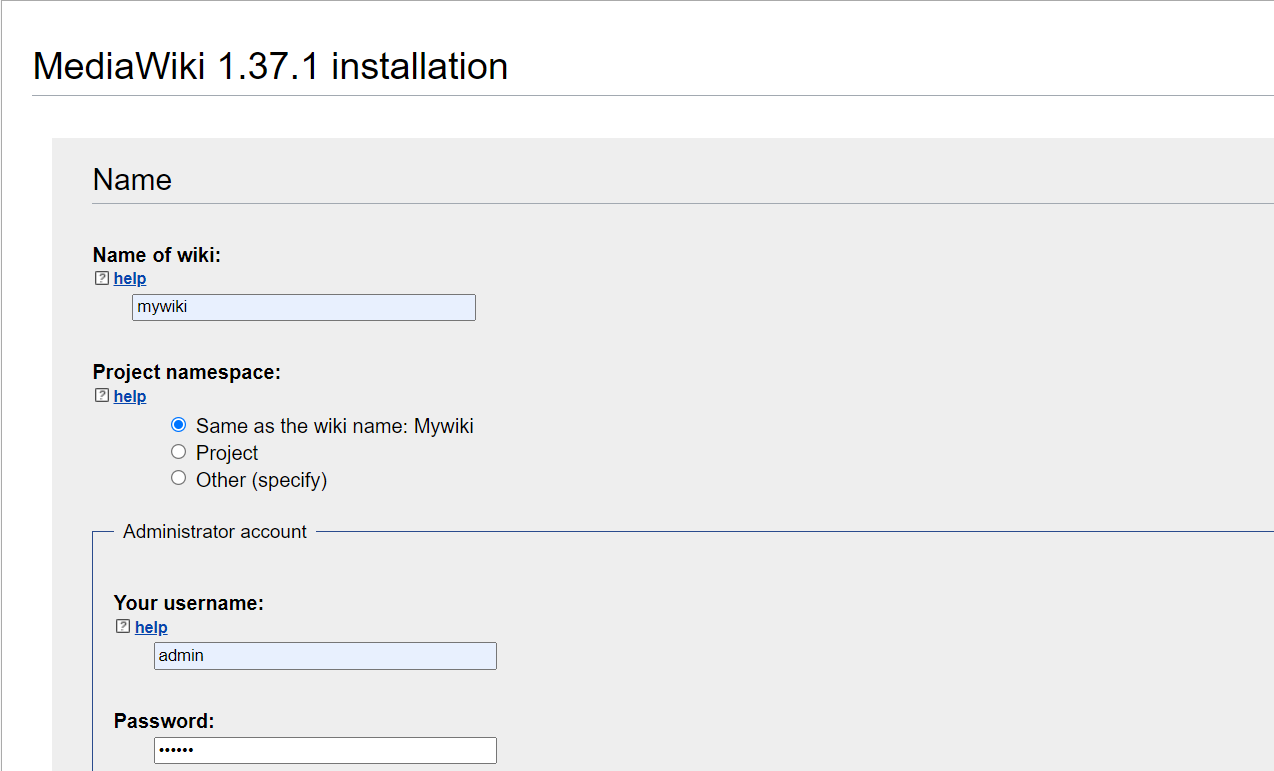Choose the 'Project' namespace option

tap(178, 451)
